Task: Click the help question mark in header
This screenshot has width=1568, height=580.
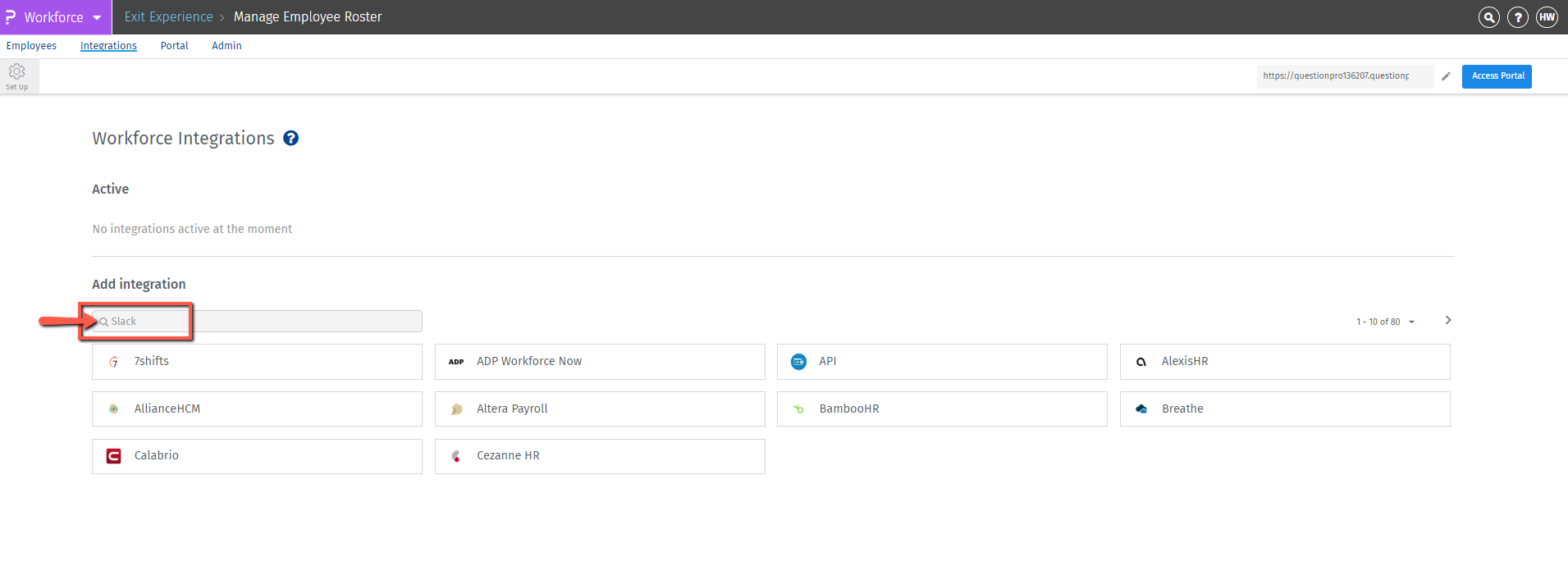Action: pos(1518,17)
